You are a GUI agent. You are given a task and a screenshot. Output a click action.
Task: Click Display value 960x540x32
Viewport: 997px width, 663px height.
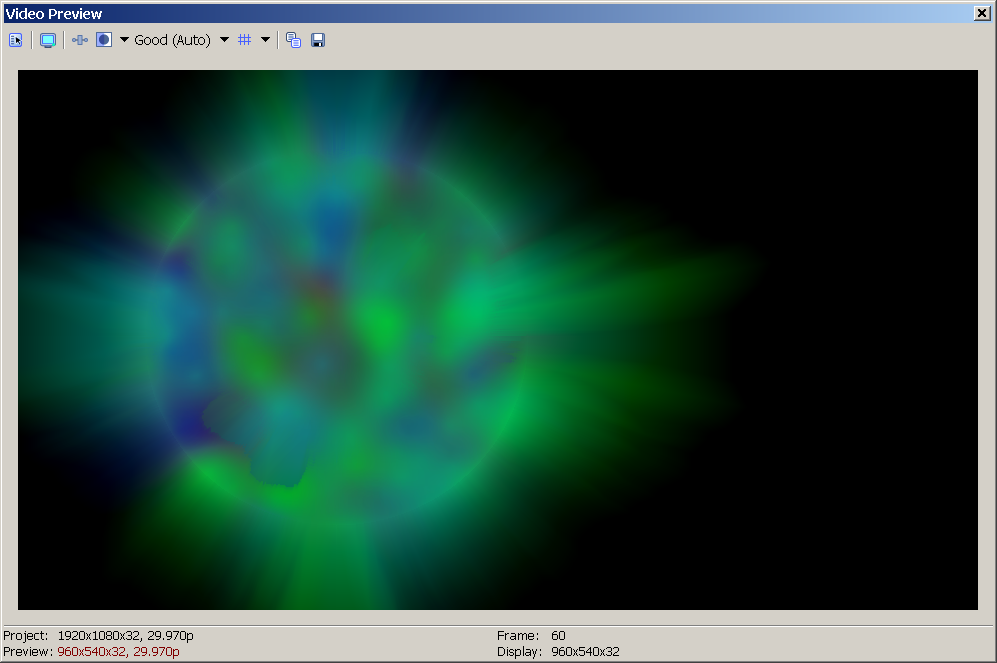point(585,652)
